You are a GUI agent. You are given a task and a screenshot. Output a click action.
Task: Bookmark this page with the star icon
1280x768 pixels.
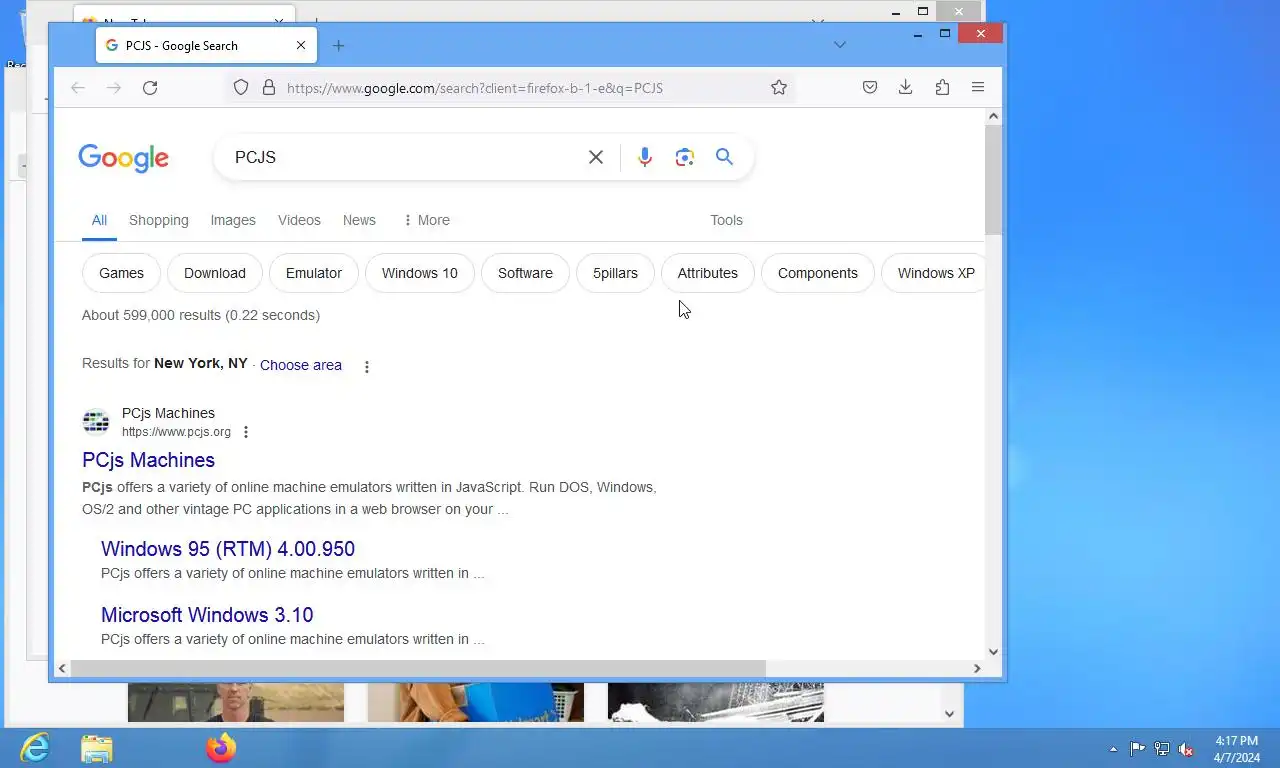click(x=779, y=88)
